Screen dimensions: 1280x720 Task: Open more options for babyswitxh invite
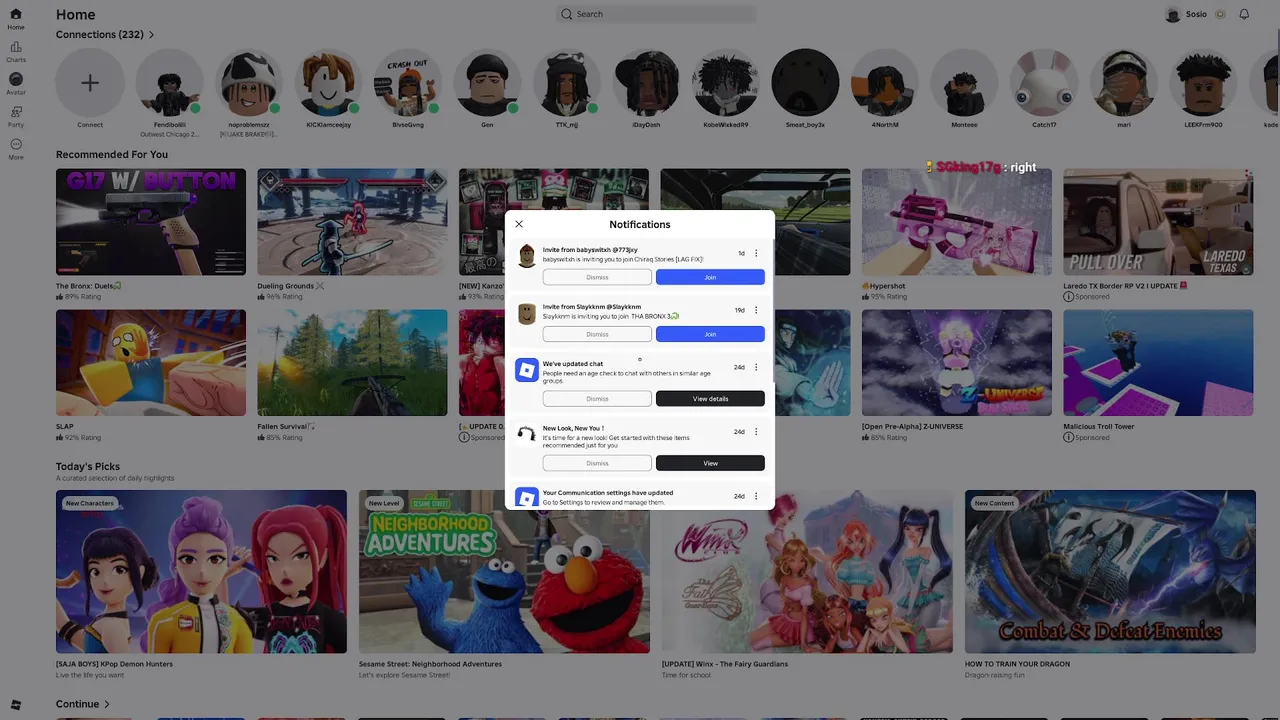pos(756,253)
